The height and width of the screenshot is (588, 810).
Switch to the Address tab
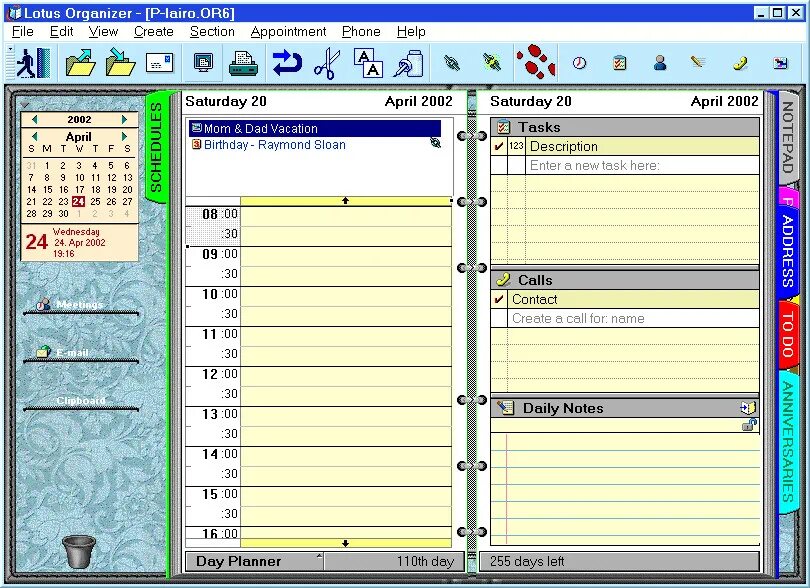point(787,251)
